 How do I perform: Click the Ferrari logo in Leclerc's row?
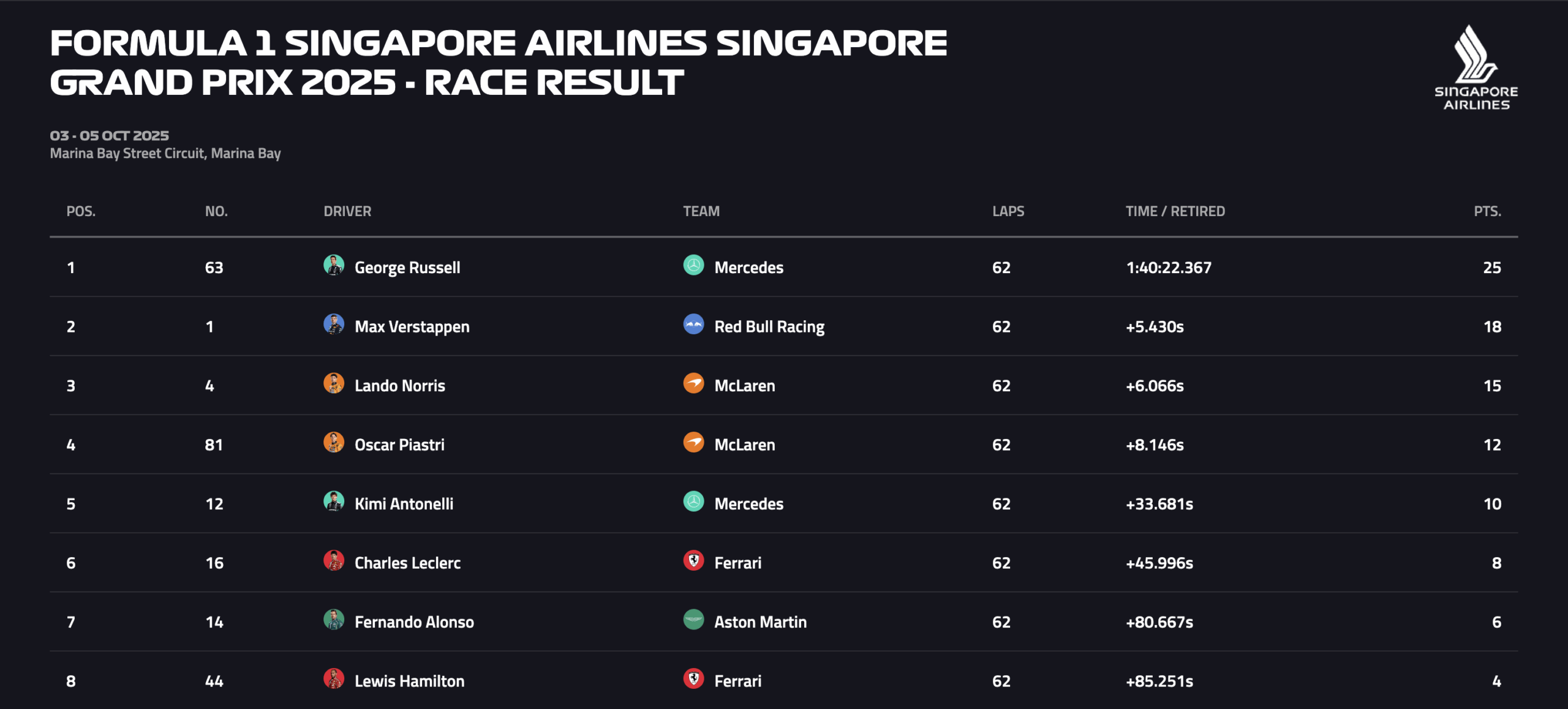pos(693,561)
